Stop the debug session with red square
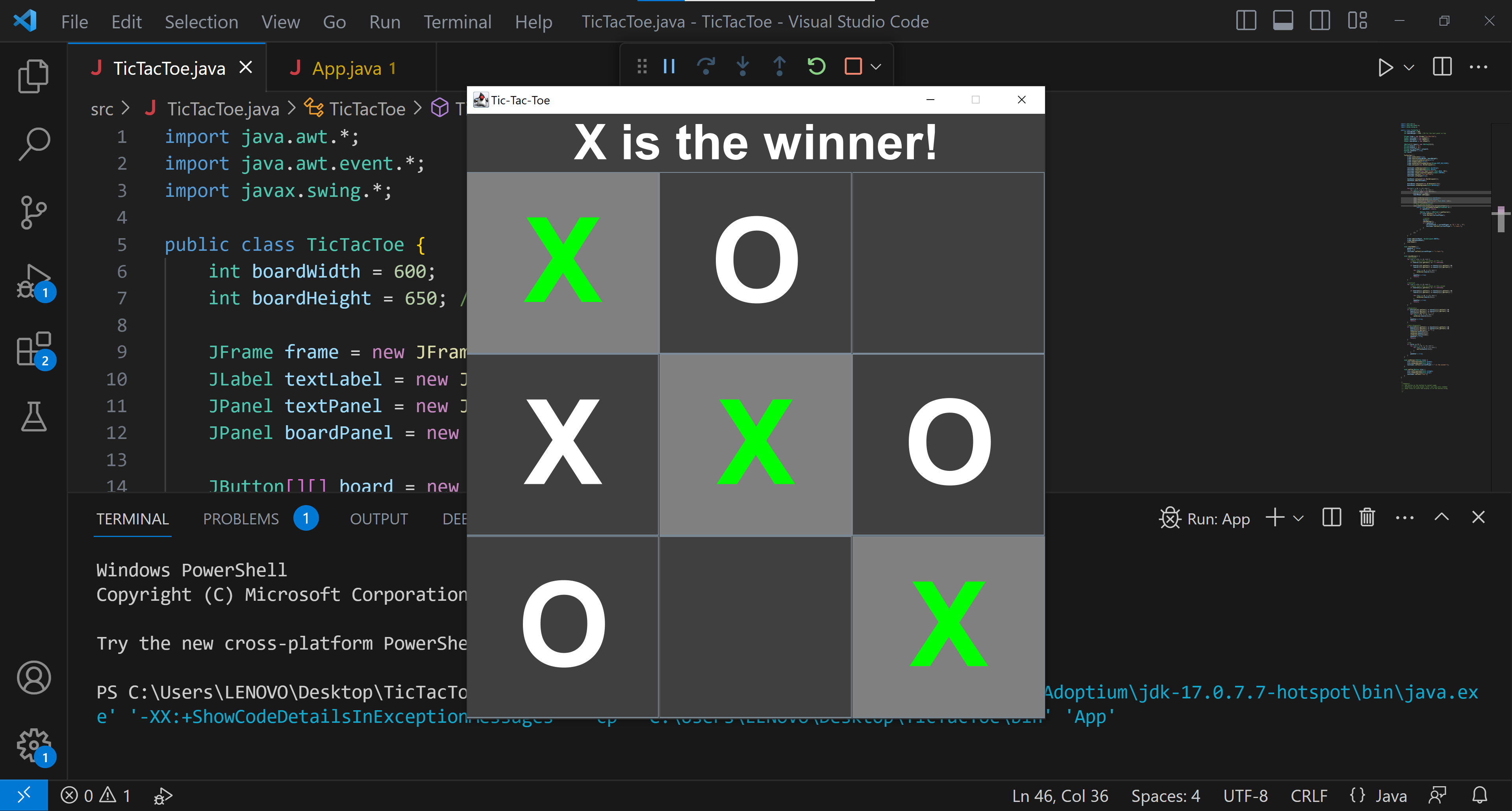The image size is (1512, 811). coord(853,66)
